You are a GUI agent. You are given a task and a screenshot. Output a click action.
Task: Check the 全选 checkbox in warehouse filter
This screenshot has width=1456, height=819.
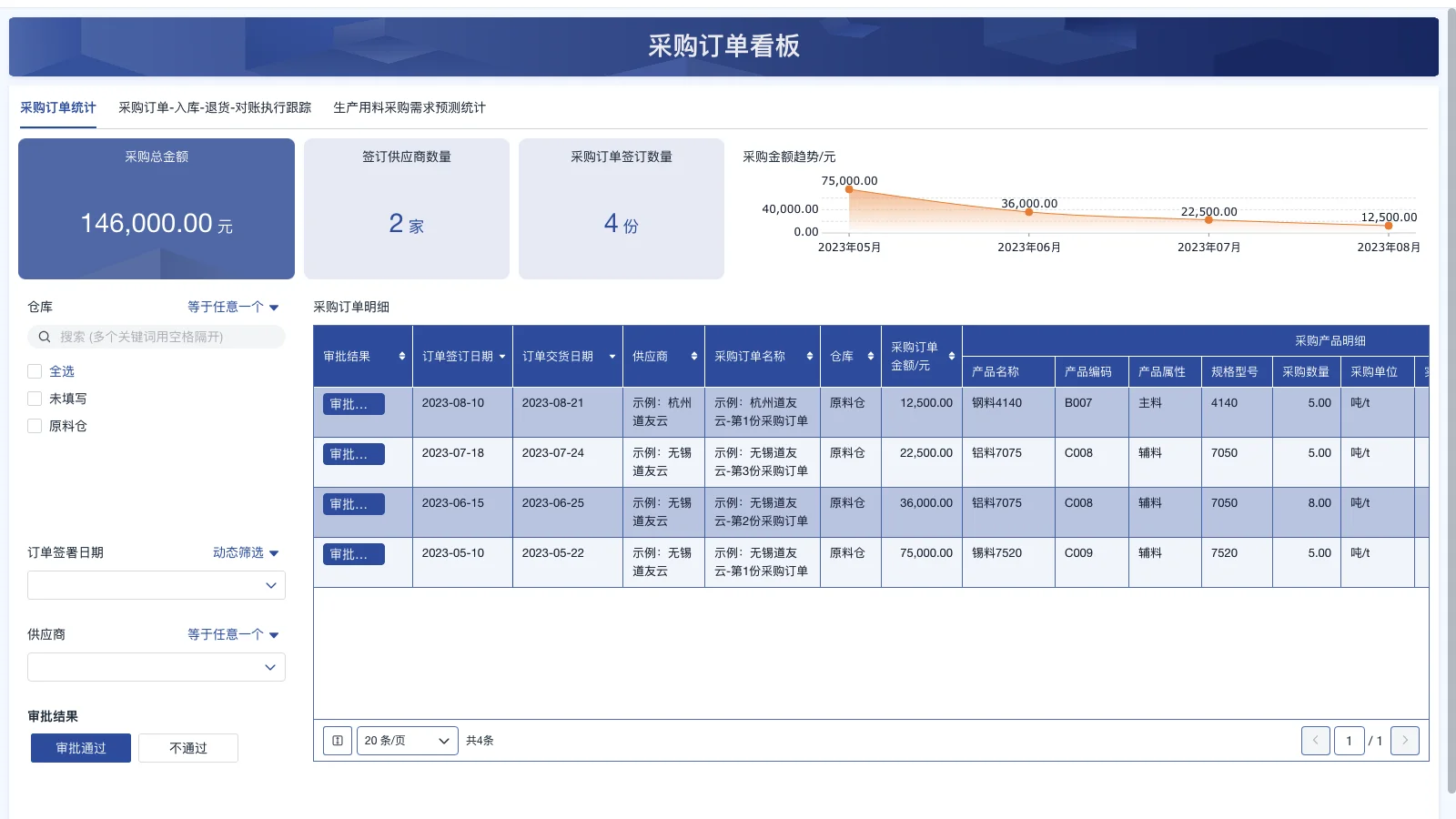point(34,370)
